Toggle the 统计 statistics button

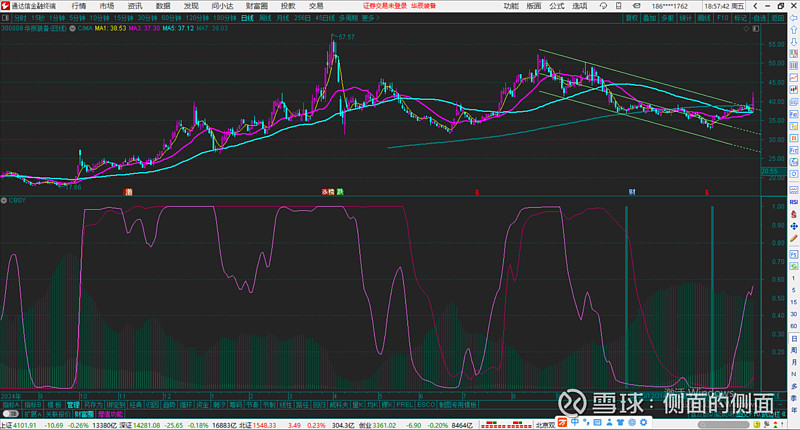pos(686,18)
